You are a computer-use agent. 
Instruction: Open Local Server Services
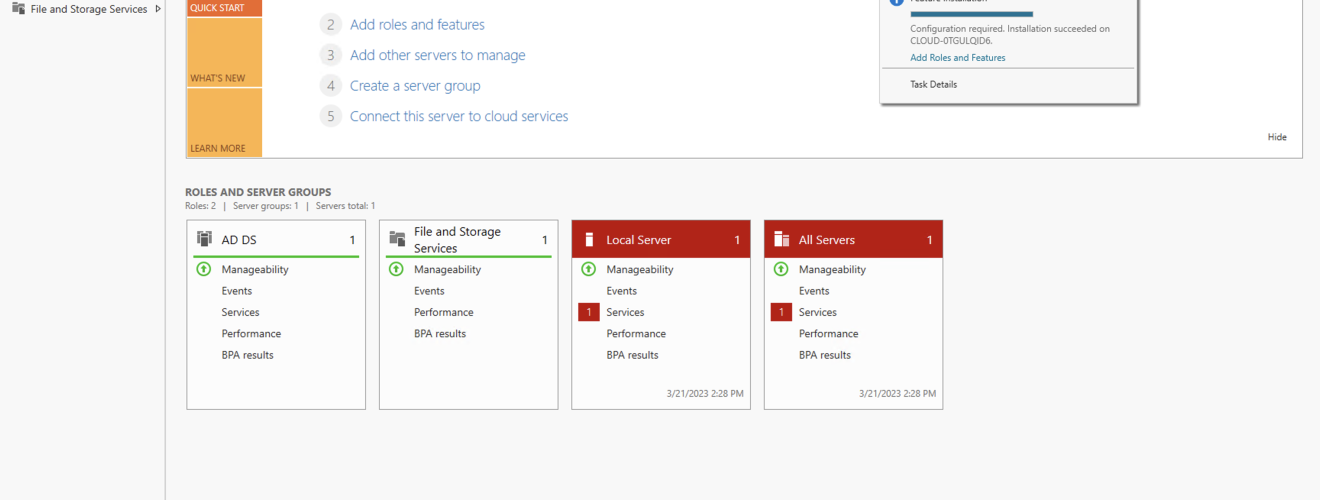[x=625, y=312]
